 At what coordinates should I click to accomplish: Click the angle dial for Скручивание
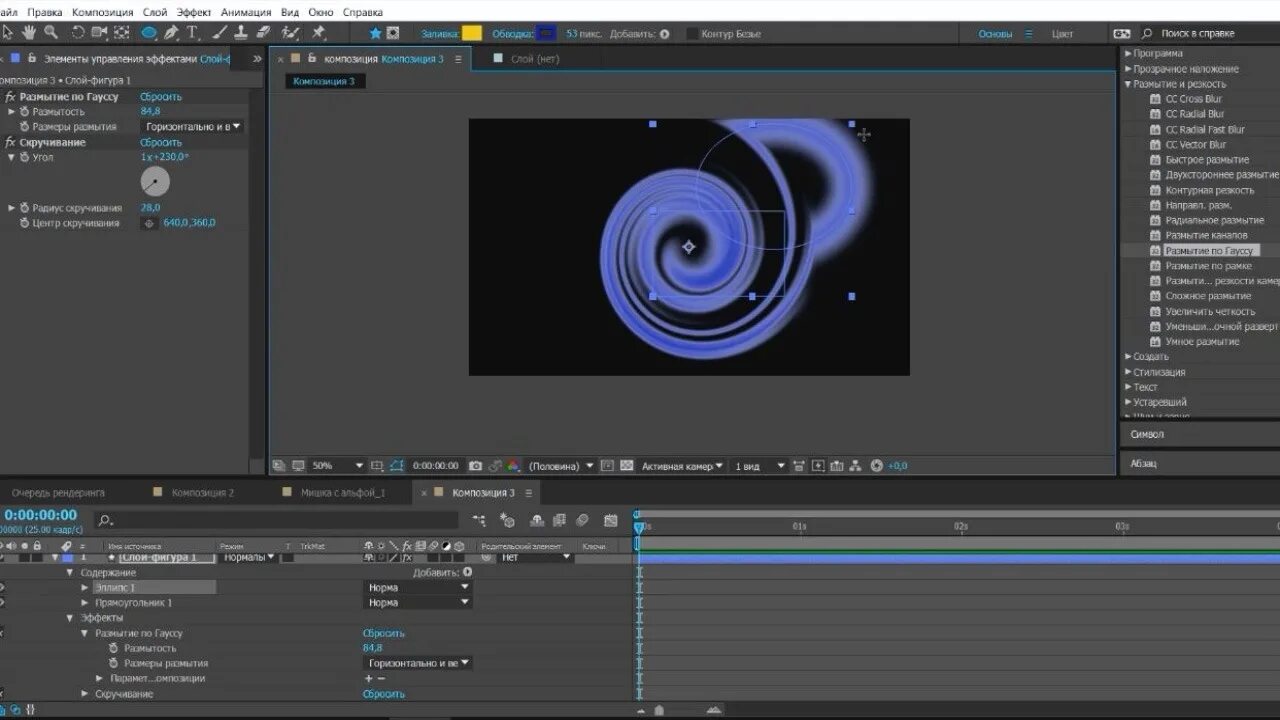[x=155, y=181]
